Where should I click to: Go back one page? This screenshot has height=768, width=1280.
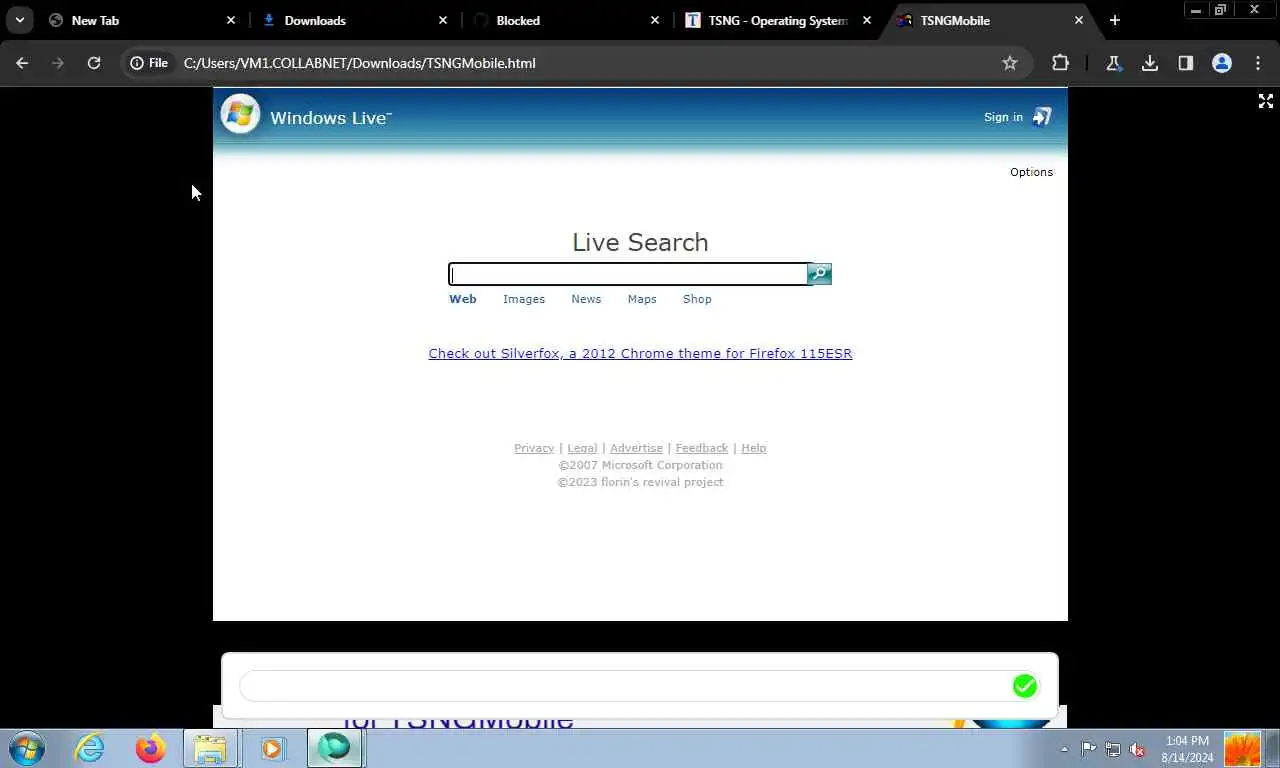(22, 63)
